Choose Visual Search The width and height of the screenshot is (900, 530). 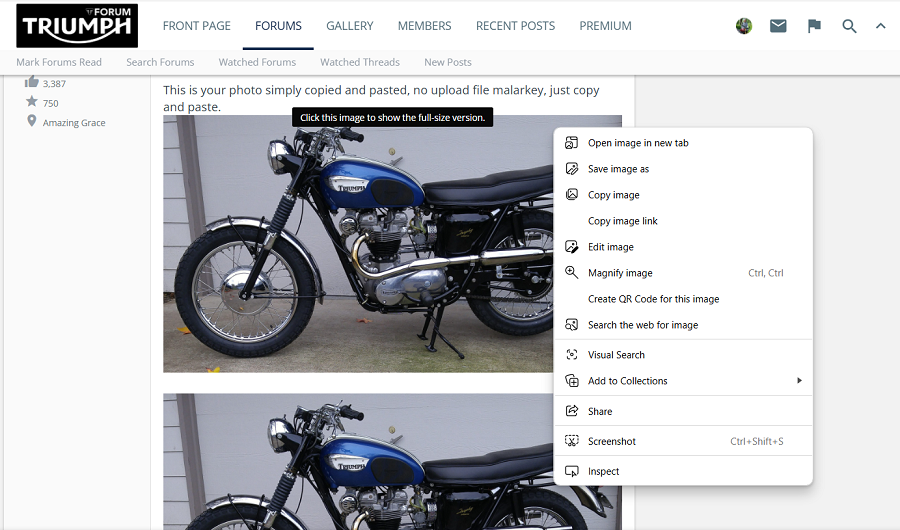[683, 355]
